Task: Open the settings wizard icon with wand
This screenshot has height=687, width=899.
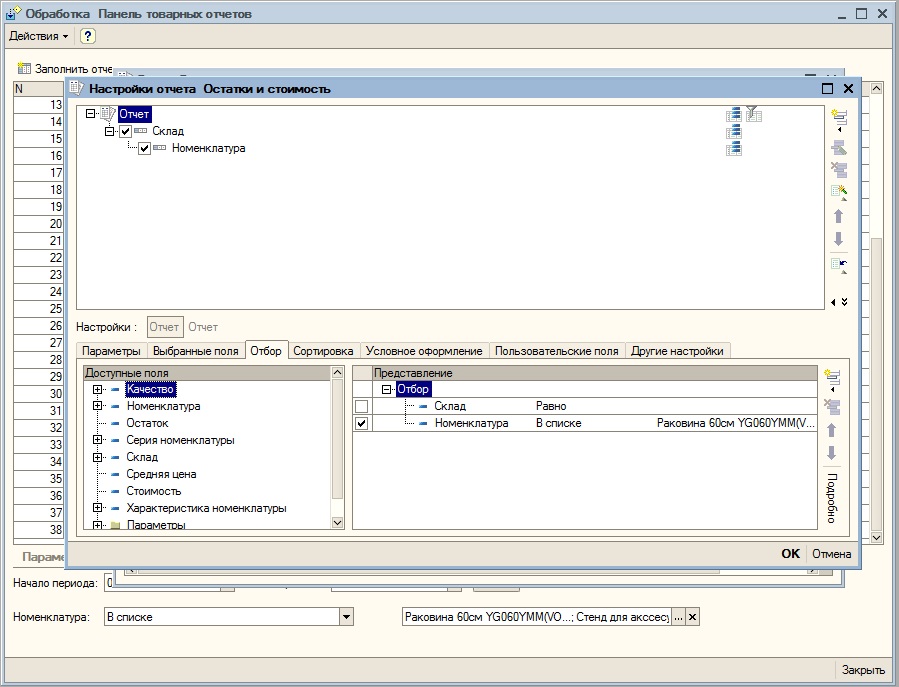Action: [x=838, y=191]
